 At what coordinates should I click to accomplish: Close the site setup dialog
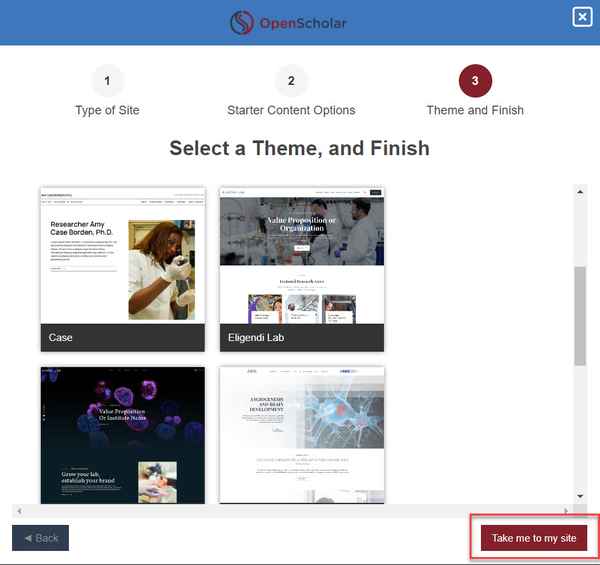pyautogui.click(x=582, y=17)
